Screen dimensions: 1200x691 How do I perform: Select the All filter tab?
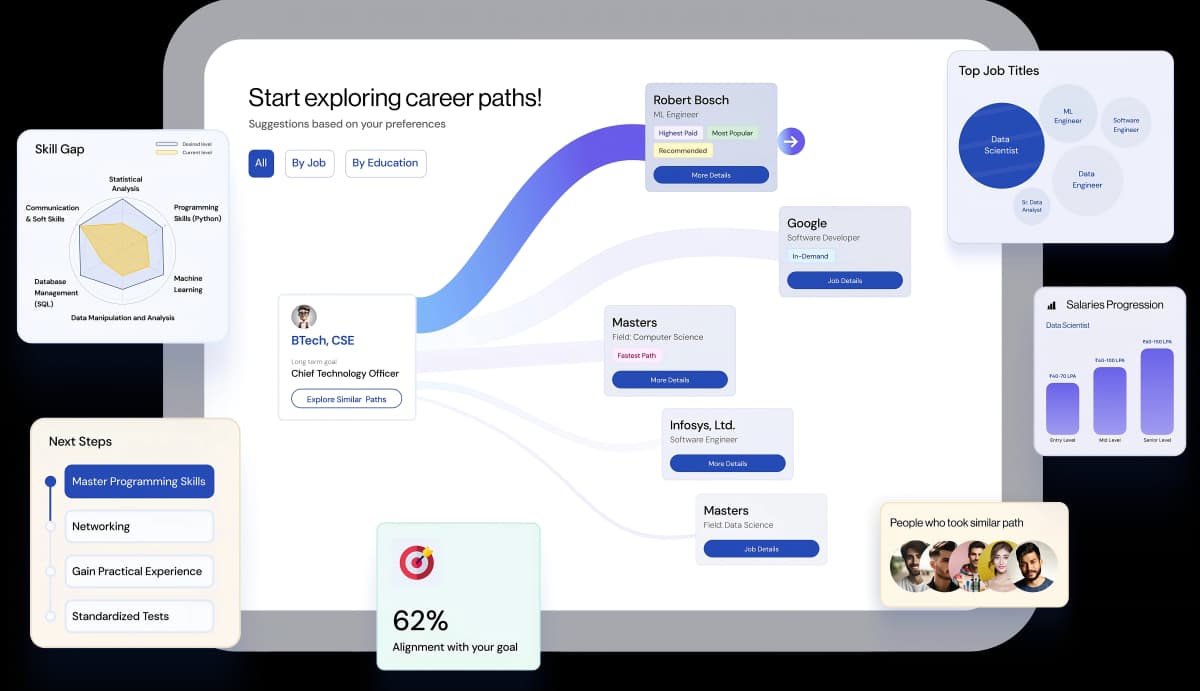click(261, 163)
